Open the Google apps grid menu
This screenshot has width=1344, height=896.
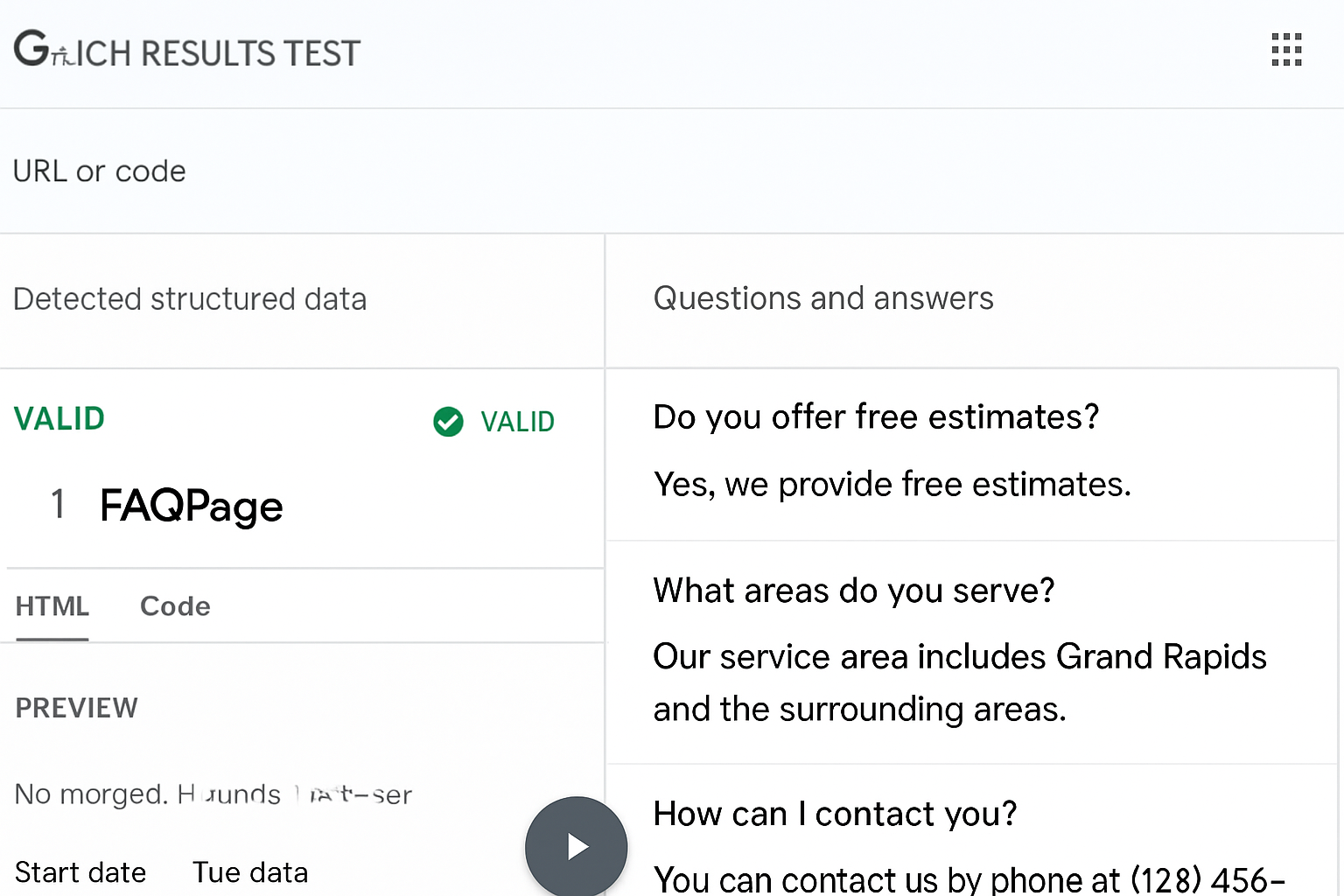pyautogui.click(x=1286, y=50)
